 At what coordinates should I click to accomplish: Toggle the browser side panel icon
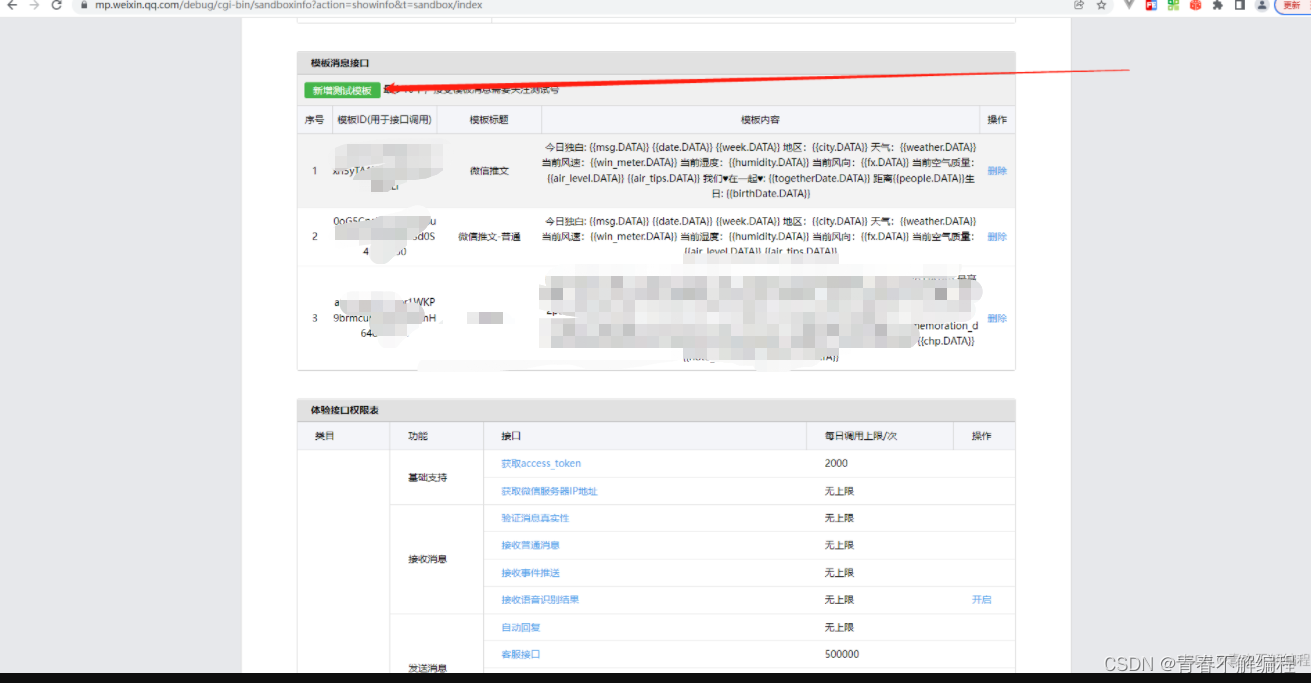tap(1240, 5)
